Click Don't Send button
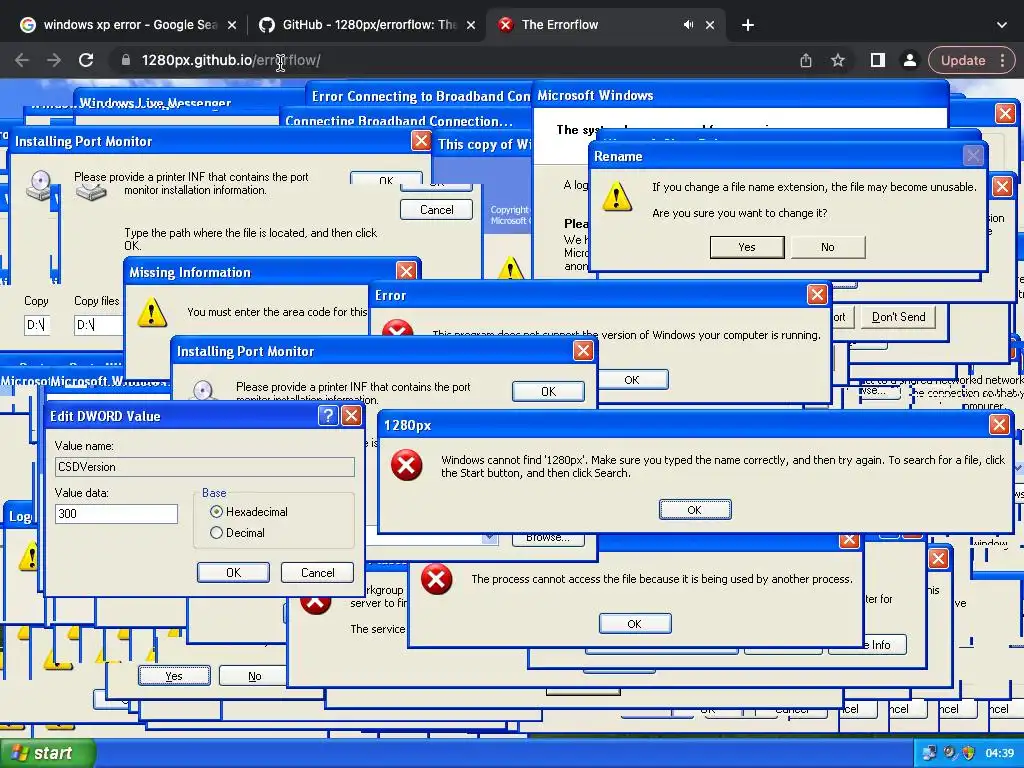Image resolution: width=1024 pixels, height=768 pixels. [x=898, y=317]
